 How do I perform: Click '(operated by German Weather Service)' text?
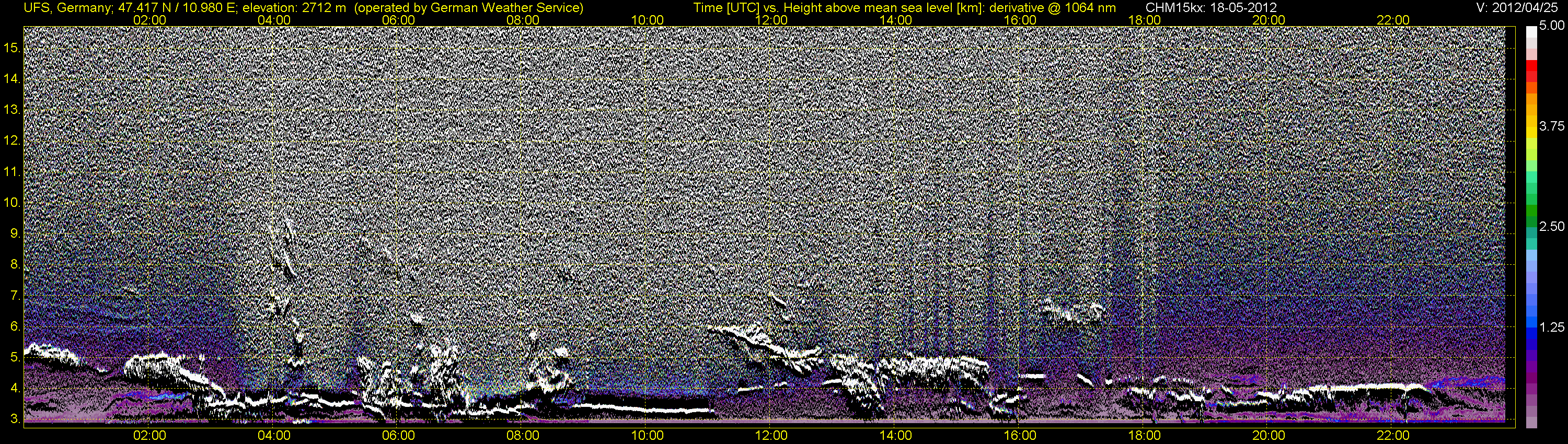coord(469,8)
